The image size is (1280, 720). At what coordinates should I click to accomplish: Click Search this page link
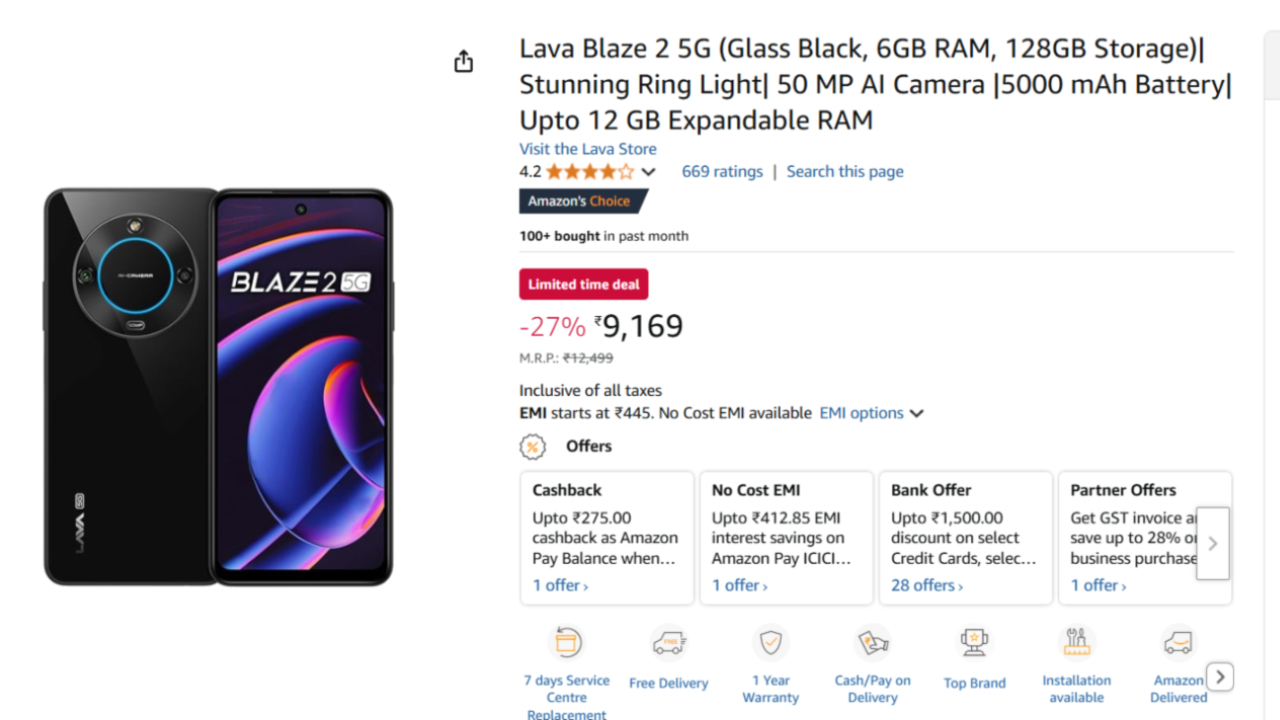[x=845, y=172]
